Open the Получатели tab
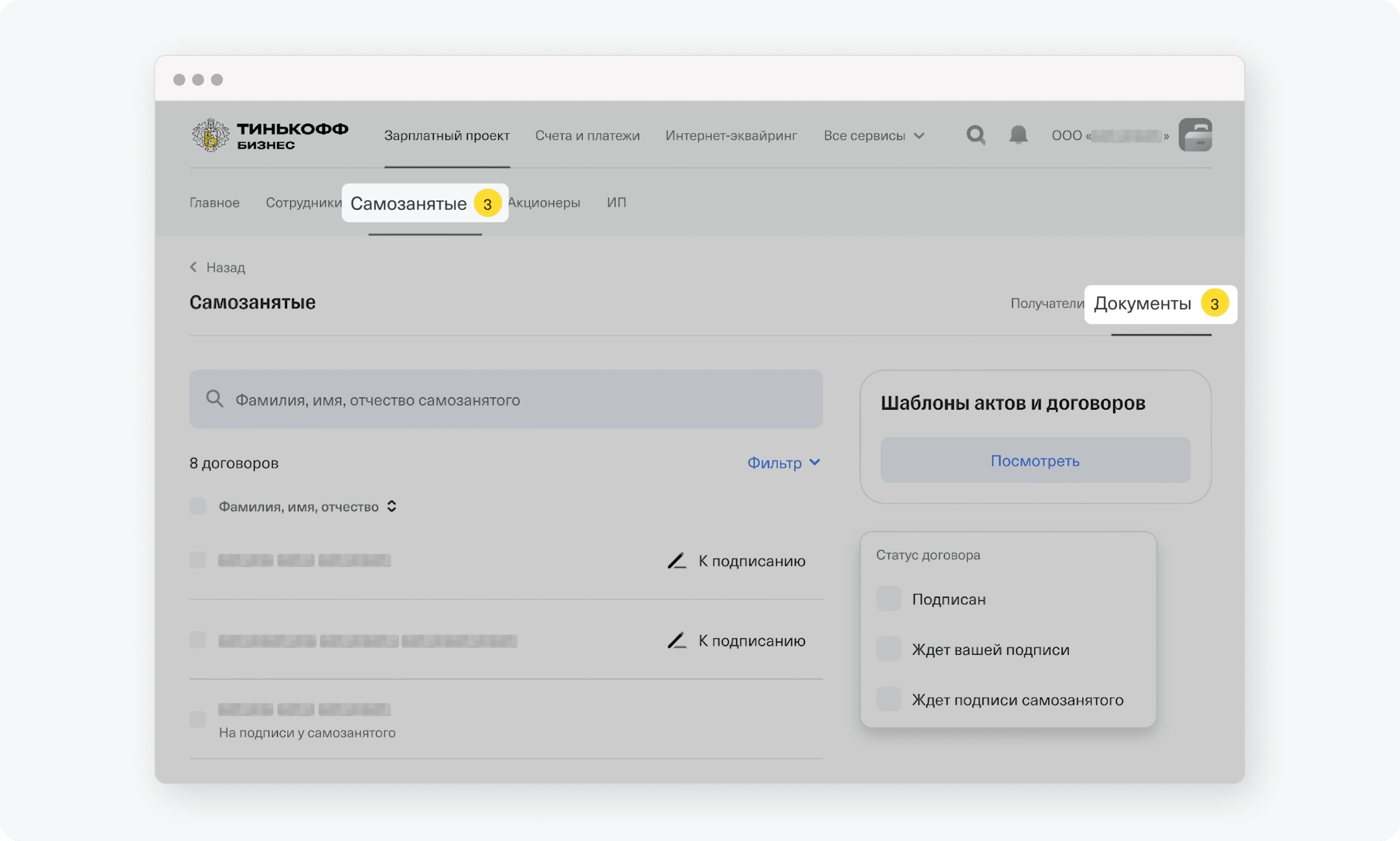1400x841 pixels. pyautogui.click(x=1047, y=304)
